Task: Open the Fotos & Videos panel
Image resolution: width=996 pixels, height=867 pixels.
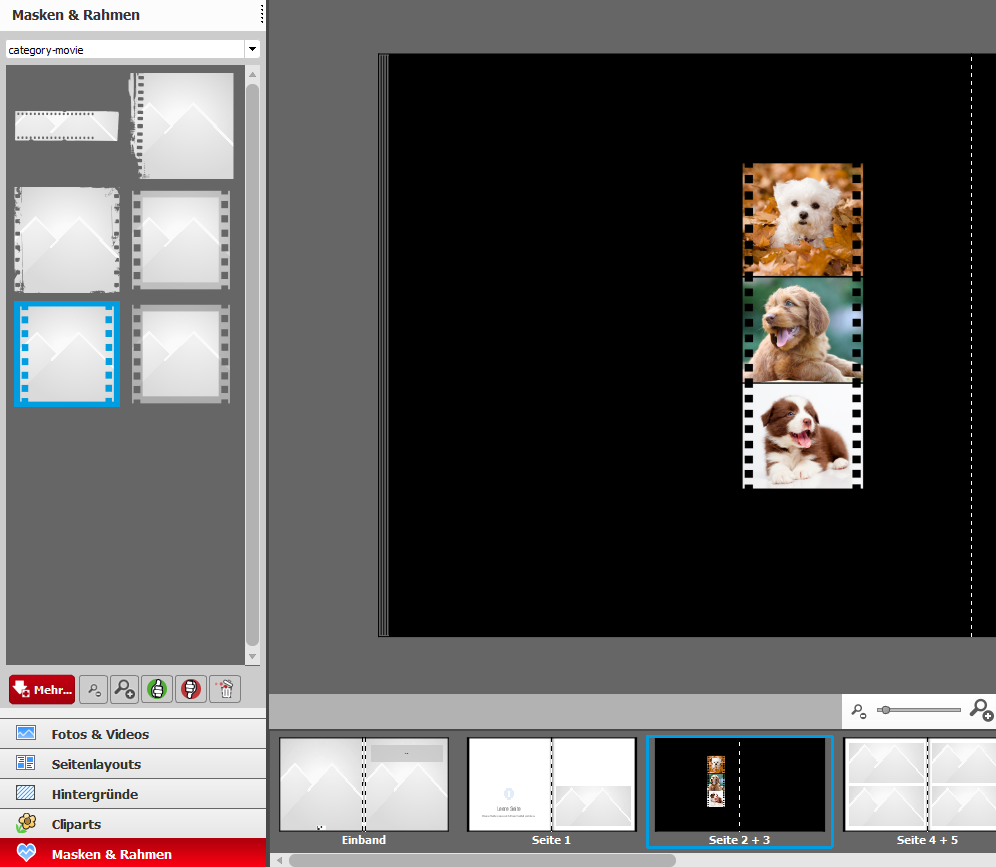Action: (x=133, y=734)
